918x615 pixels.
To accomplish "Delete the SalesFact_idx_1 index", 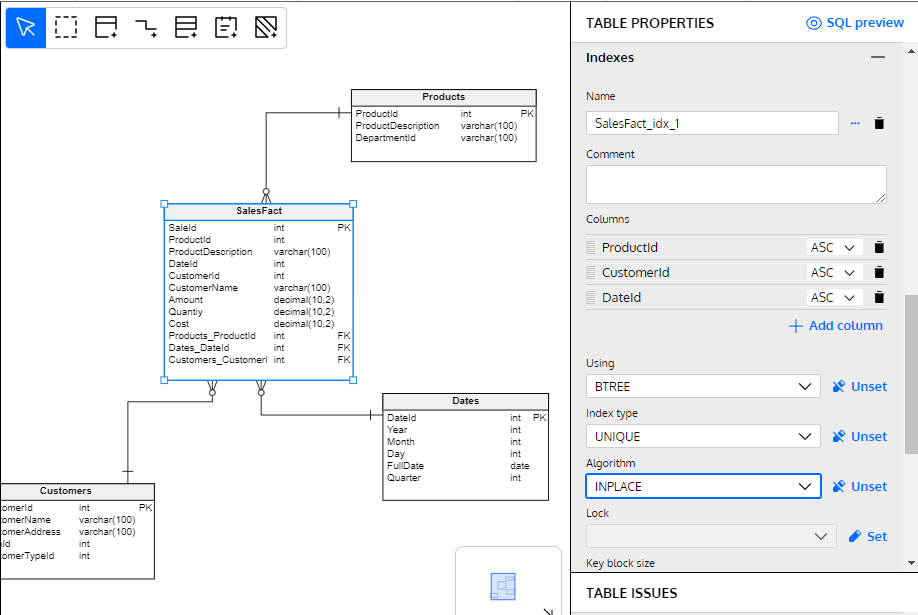I will click(x=879, y=124).
